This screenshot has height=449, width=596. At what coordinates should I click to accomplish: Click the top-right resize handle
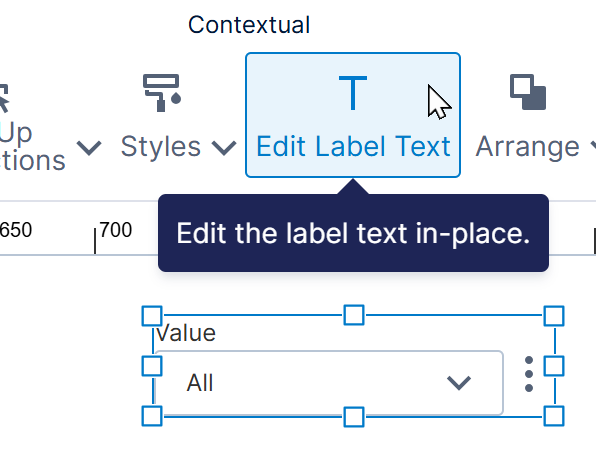pyautogui.click(x=554, y=316)
